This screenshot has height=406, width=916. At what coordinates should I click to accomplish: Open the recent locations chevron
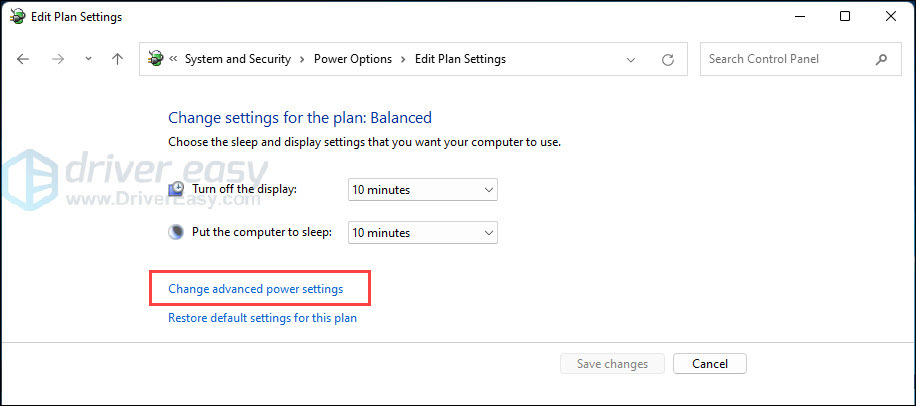click(x=88, y=59)
